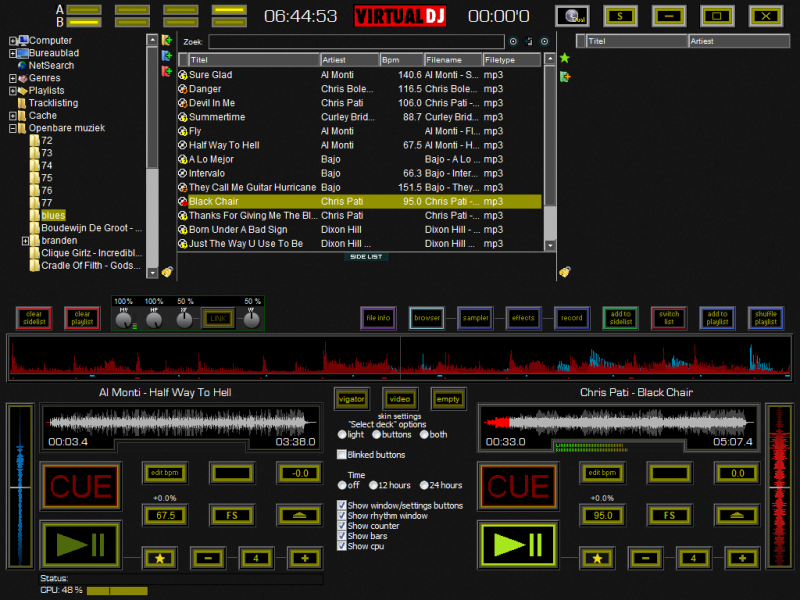Image resolution: width=800 pixels, height=600 pixels.
Task: Switch to the browser tab
Action: click(x=427, y=318)
